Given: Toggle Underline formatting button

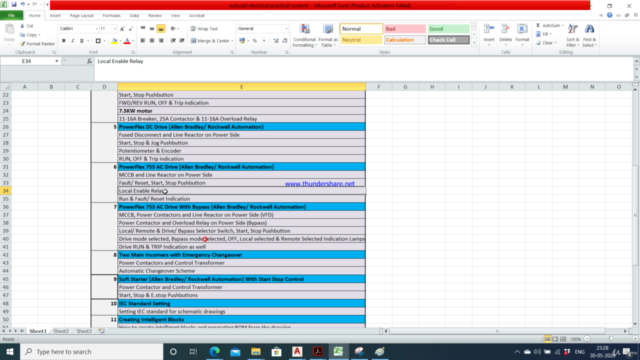Looking at the screenshot, I should [x=82, y=41].
